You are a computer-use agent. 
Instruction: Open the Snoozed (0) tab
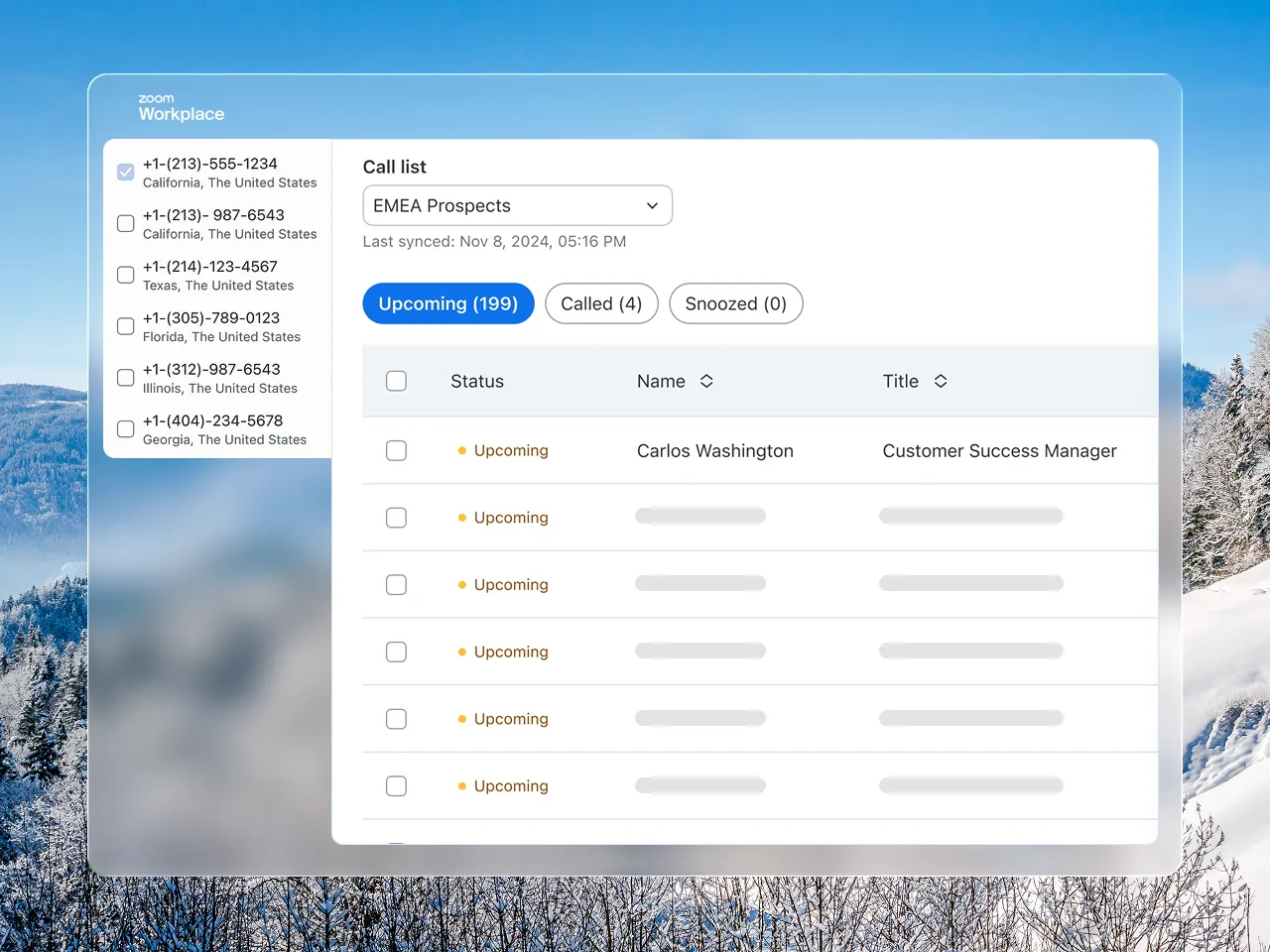click(736, 303)
